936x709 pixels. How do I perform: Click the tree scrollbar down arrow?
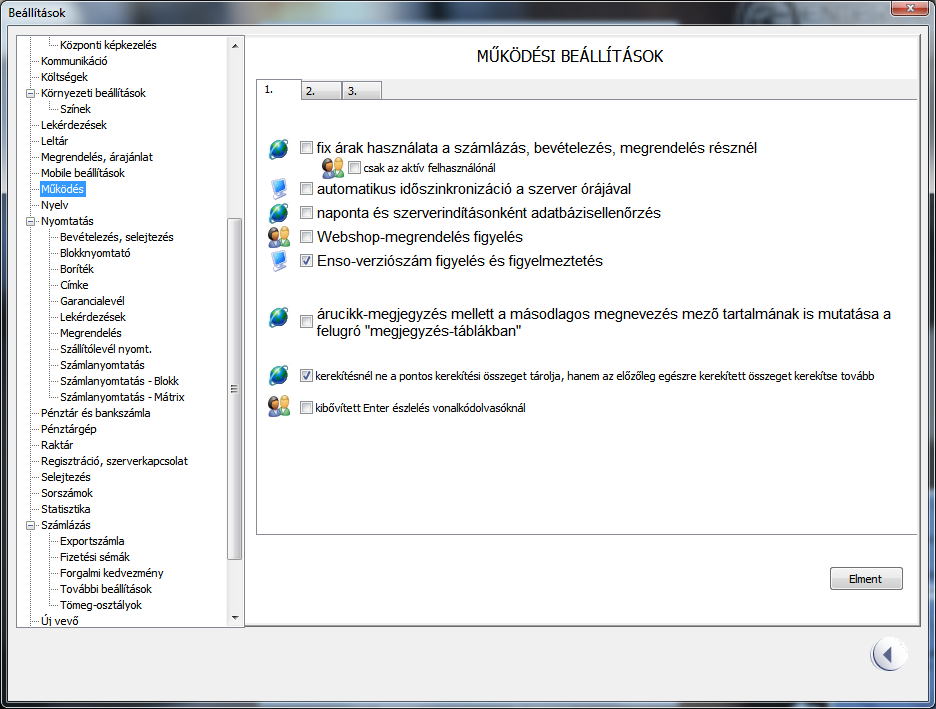tap(235, 618)
